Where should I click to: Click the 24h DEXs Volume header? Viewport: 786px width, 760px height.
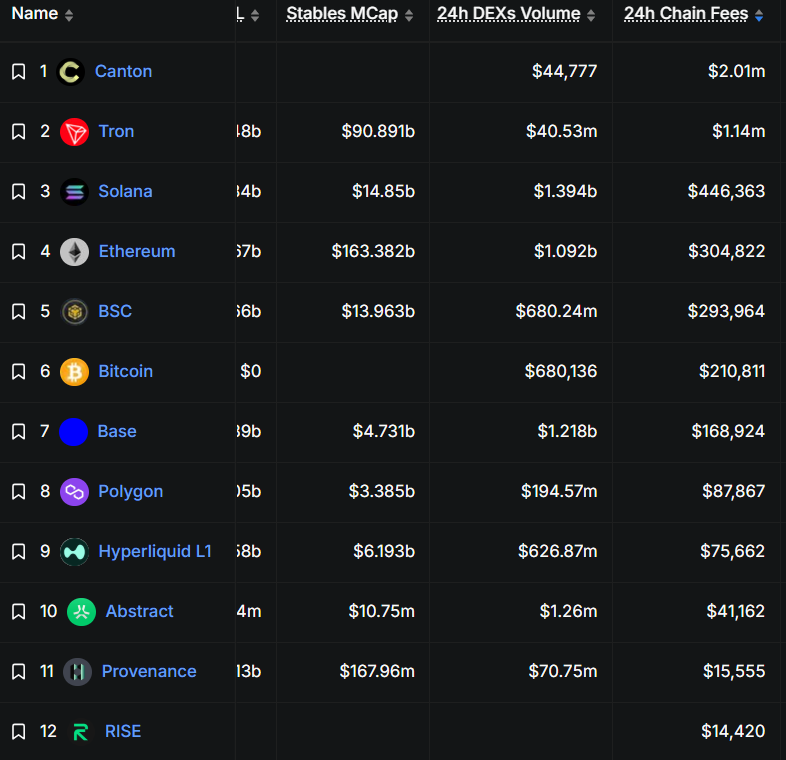coord(508,14)
